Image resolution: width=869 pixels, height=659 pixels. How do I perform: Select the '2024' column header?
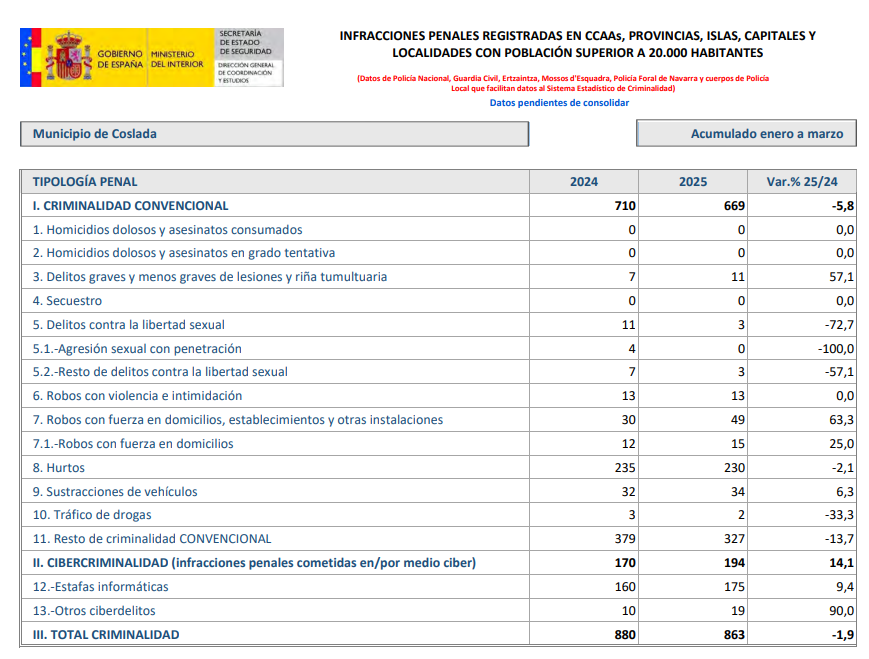pyautogui.click(x=584, y=182)
